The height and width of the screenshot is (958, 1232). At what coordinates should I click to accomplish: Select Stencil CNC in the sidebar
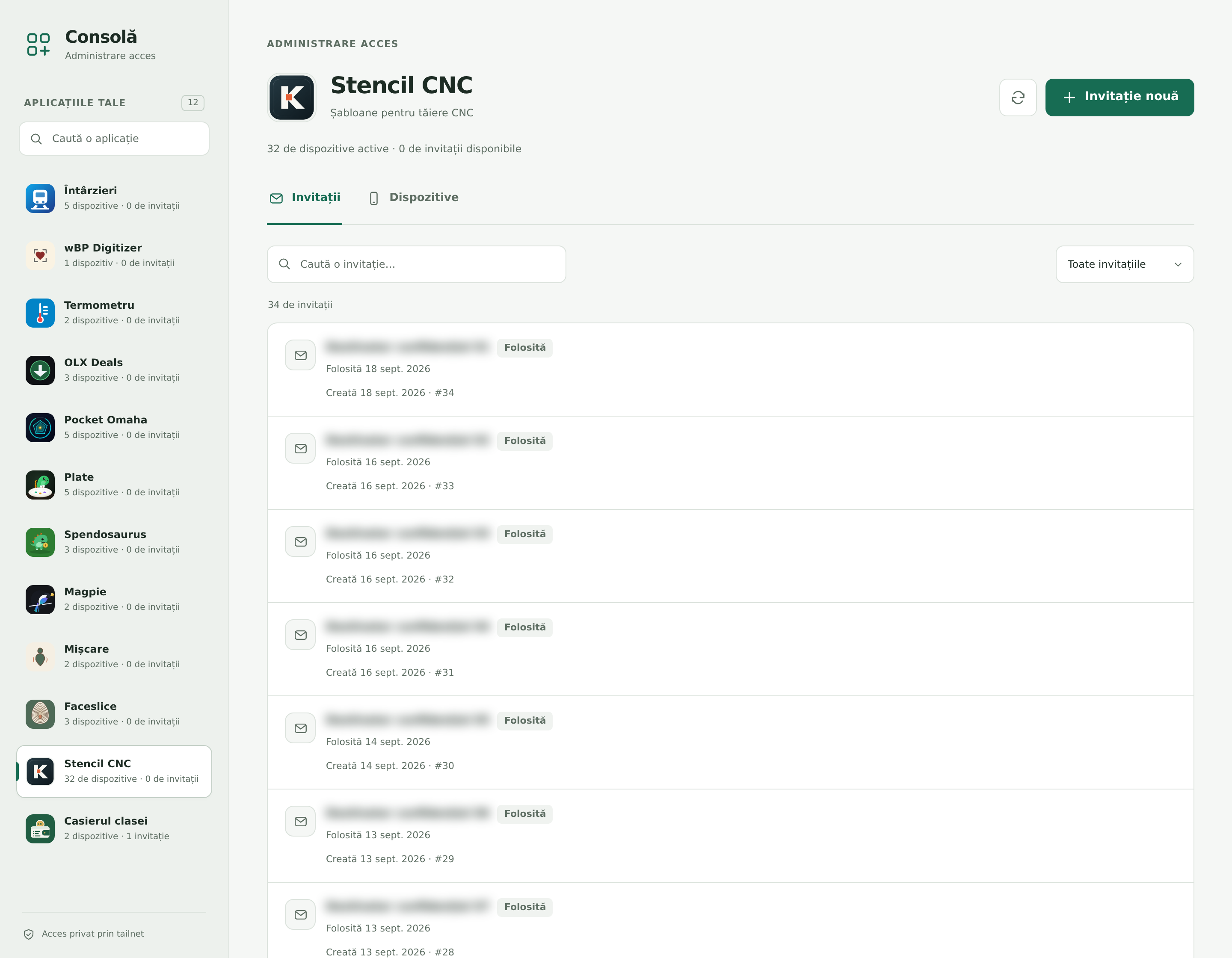(x=114, y=772)
